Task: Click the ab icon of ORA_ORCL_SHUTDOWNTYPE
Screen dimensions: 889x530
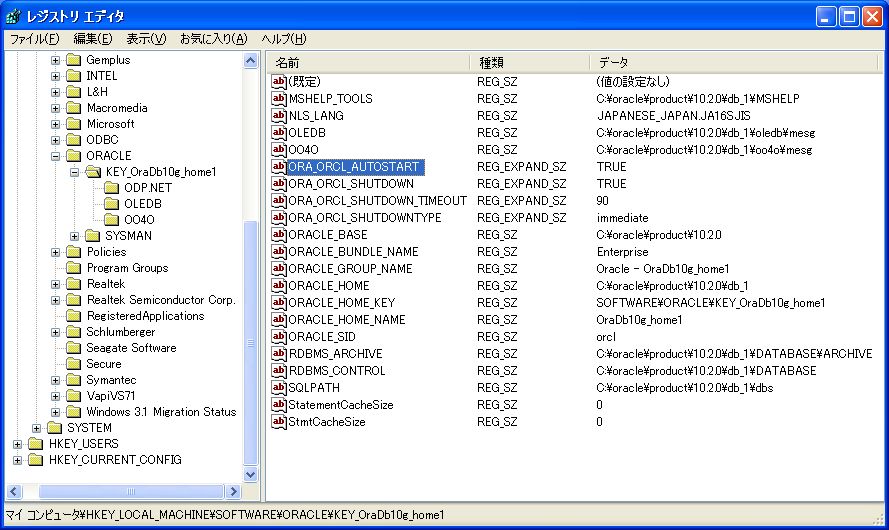Action: click(278, 218)
